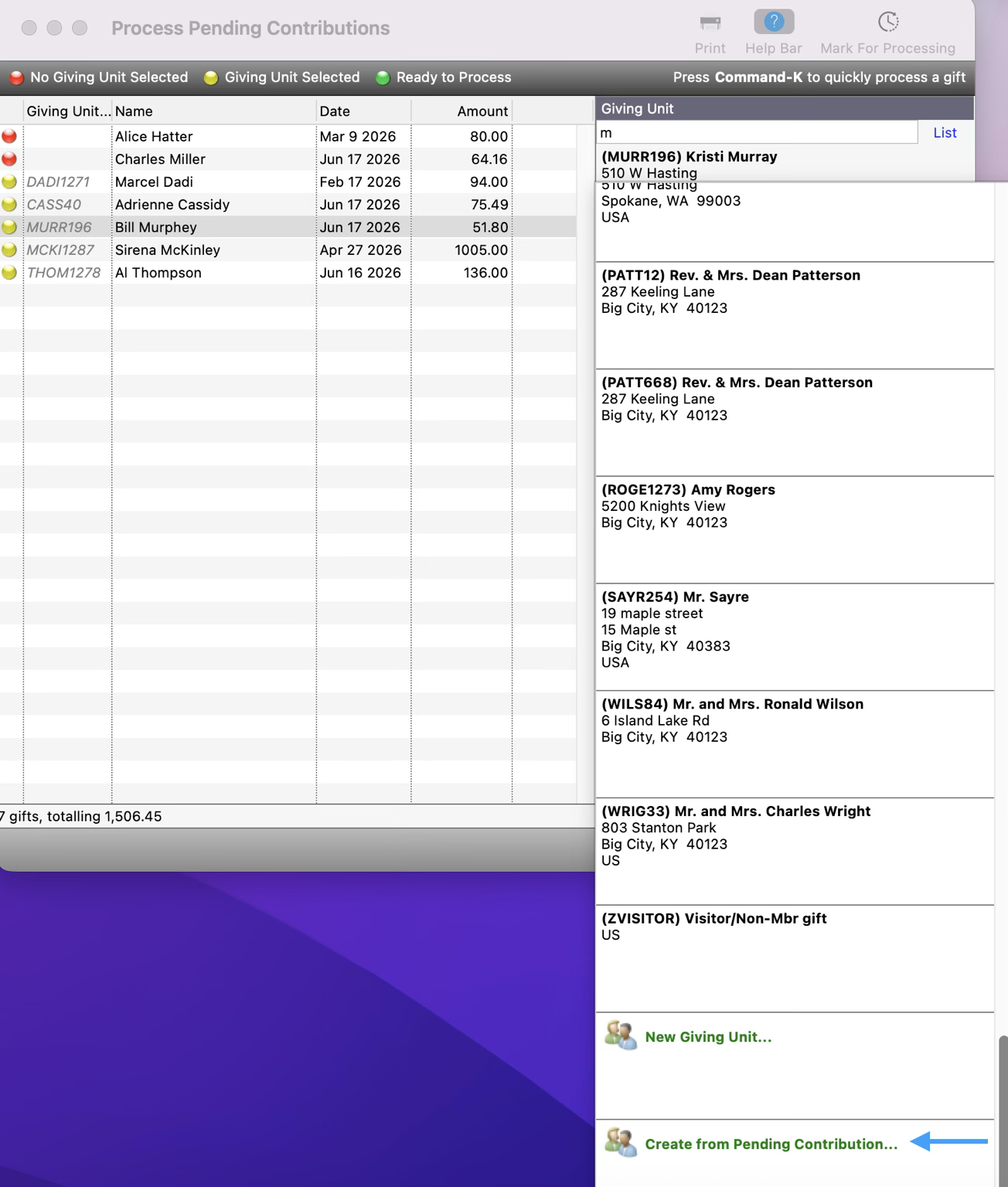Click the THOM1278 giving unit code
The width and height of the screenshot is (1008, 1187).
(63, 273)
